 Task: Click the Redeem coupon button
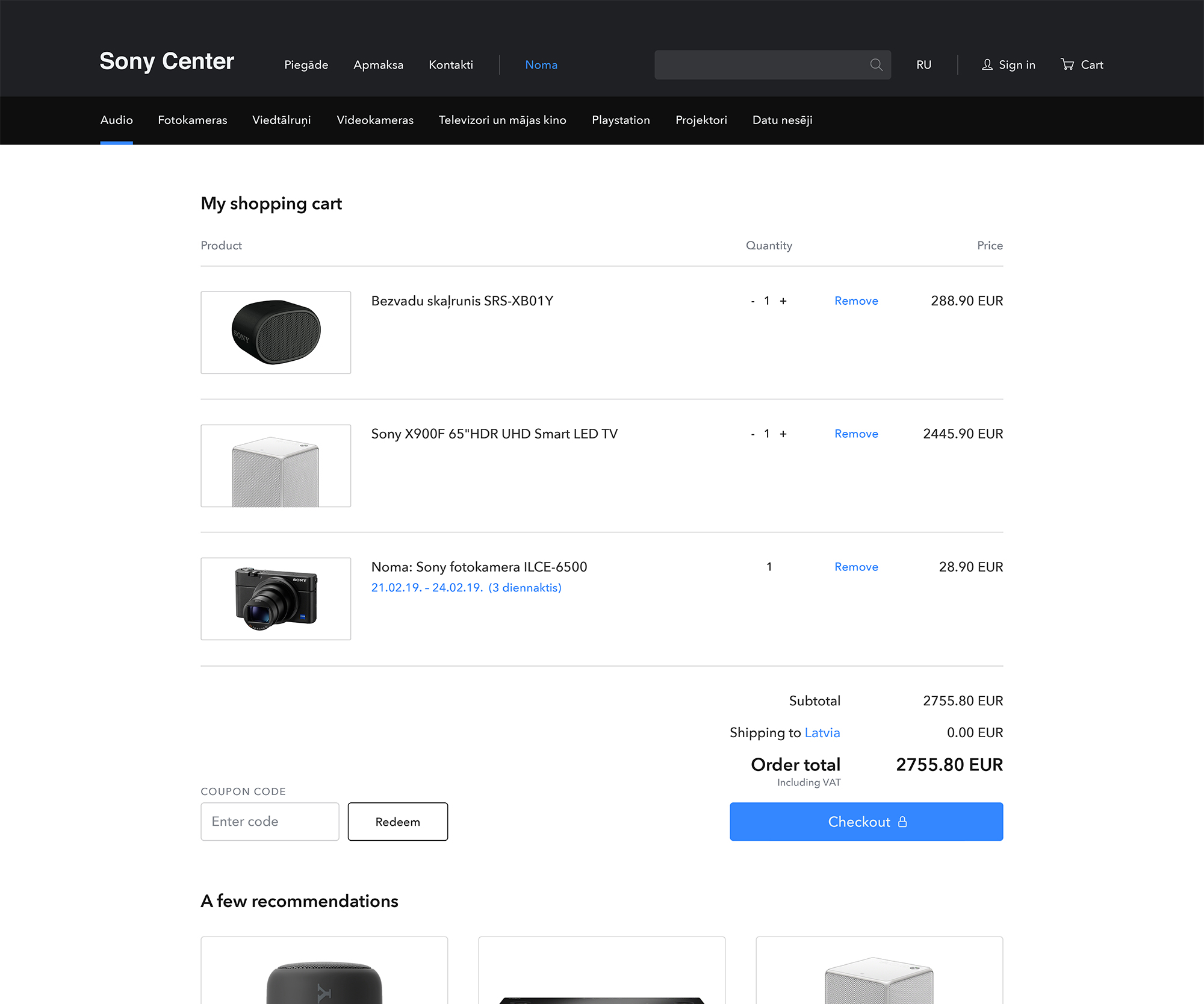(x=398, y=822)
